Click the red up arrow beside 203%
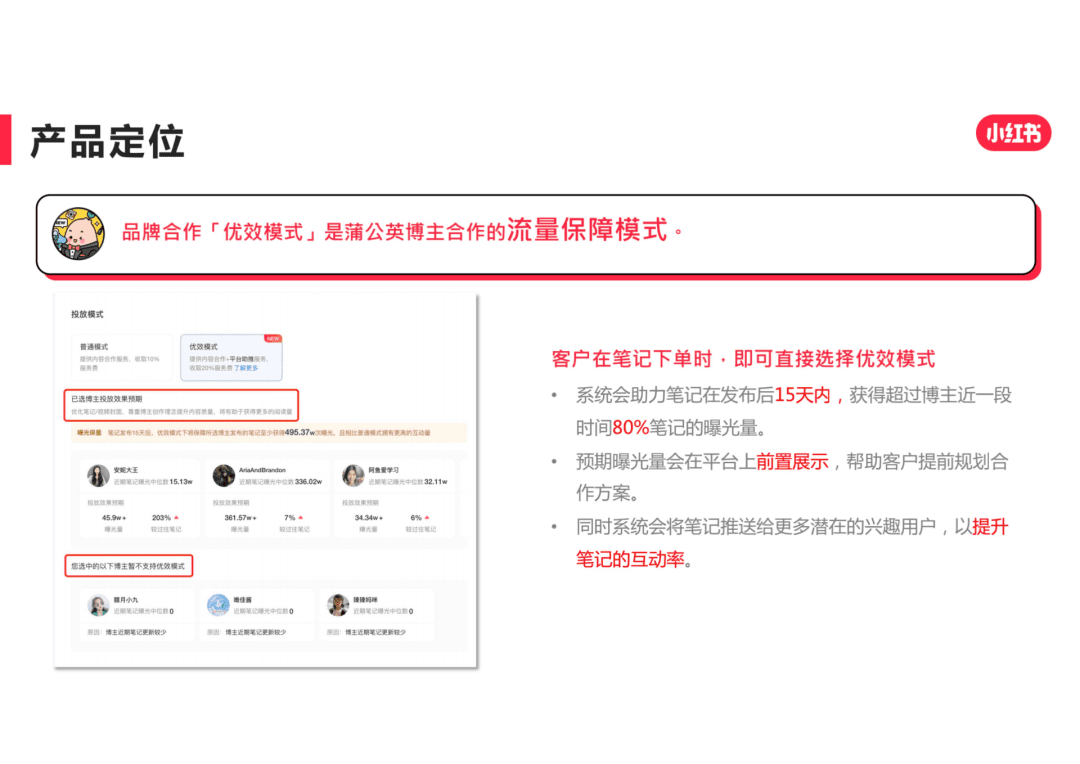The image size is (1080, 764). coord(176,517)
